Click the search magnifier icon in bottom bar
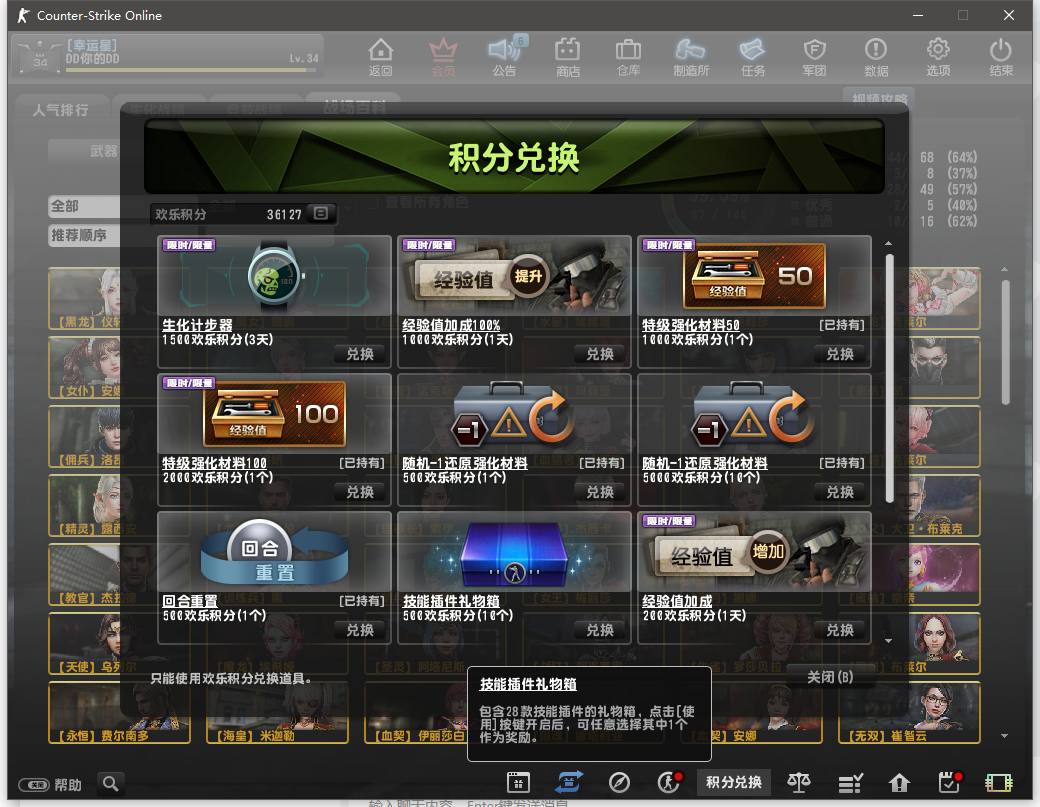Image resolution: width=1040 pixels, height=807 pixels. [111, 784]
